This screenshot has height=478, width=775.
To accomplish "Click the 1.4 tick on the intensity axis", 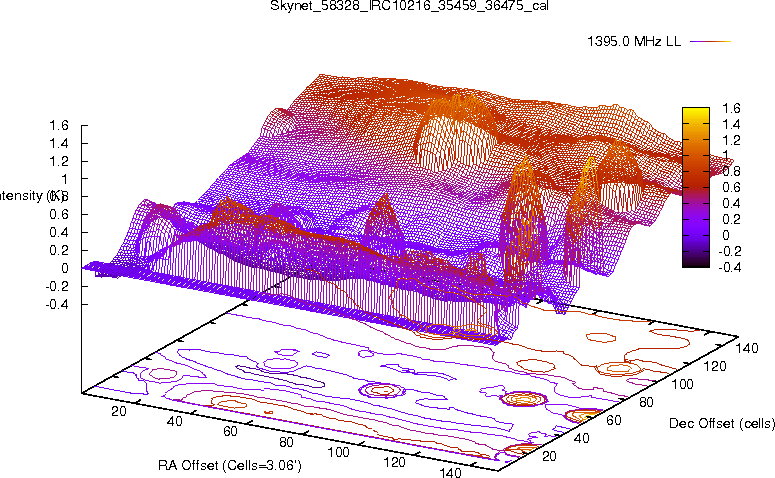I will coord(59,143).
